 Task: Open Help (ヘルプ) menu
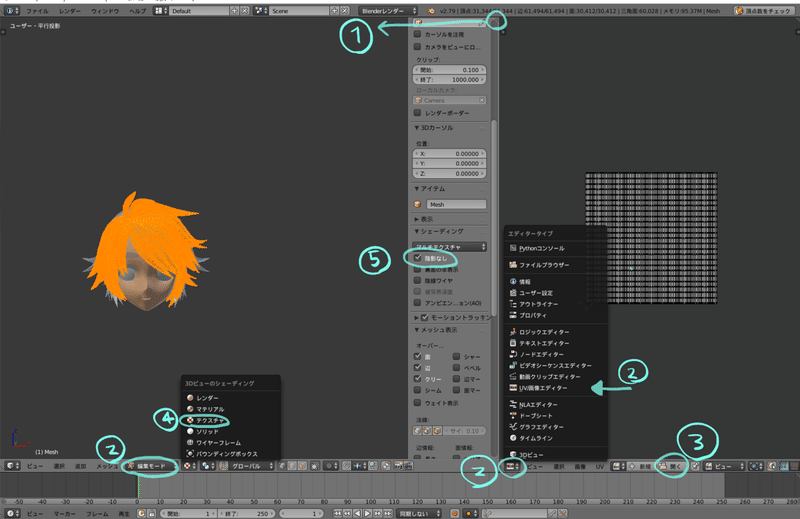click(137, 11)
